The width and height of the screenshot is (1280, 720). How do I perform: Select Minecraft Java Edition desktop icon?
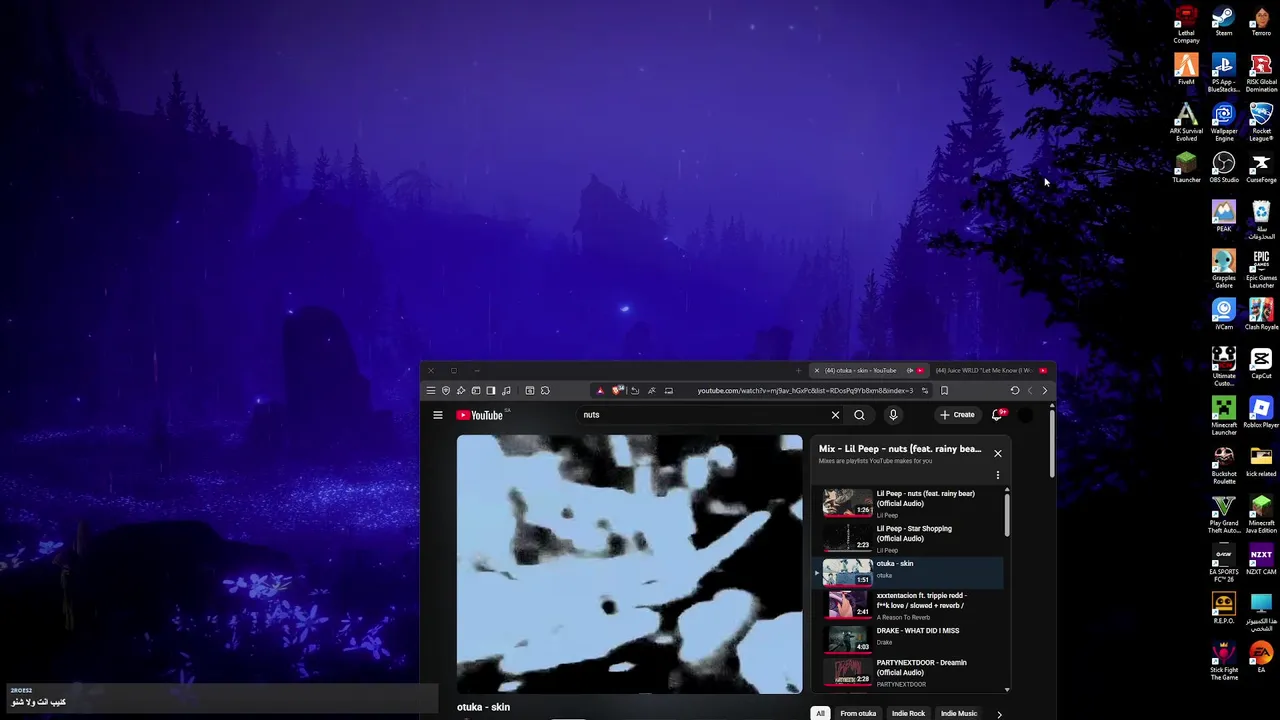pos(1261,515)
